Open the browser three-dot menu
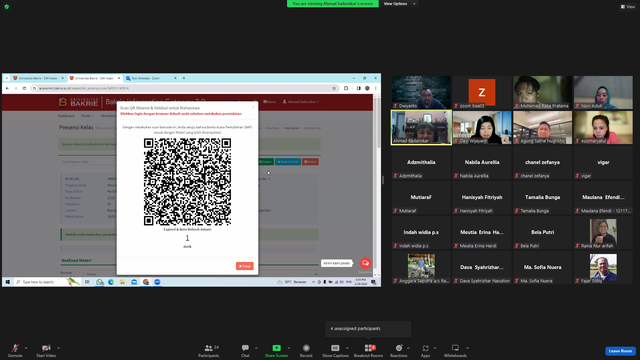 [376, 88]
